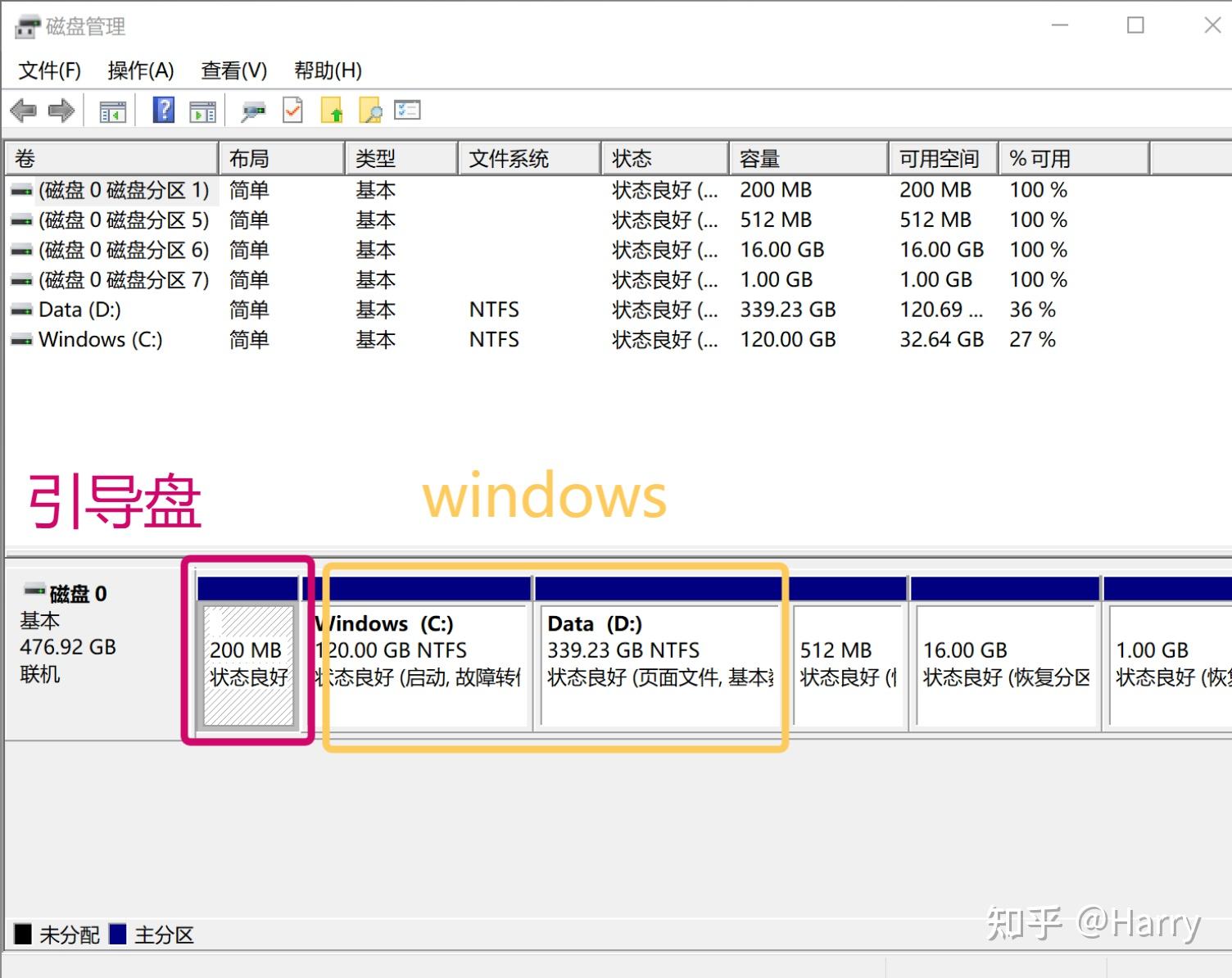
Task: Click the drive icon beside Data (D:) row
Action: 22,310
